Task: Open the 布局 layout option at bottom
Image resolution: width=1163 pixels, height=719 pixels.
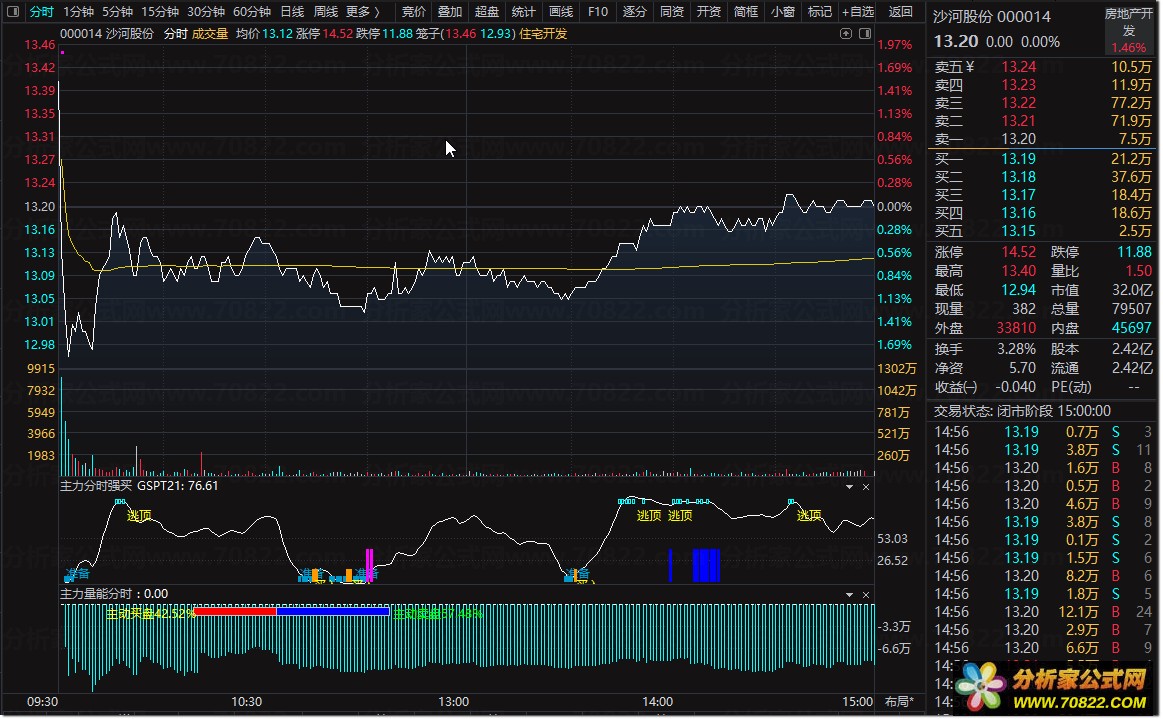Action: pos(899,702)
